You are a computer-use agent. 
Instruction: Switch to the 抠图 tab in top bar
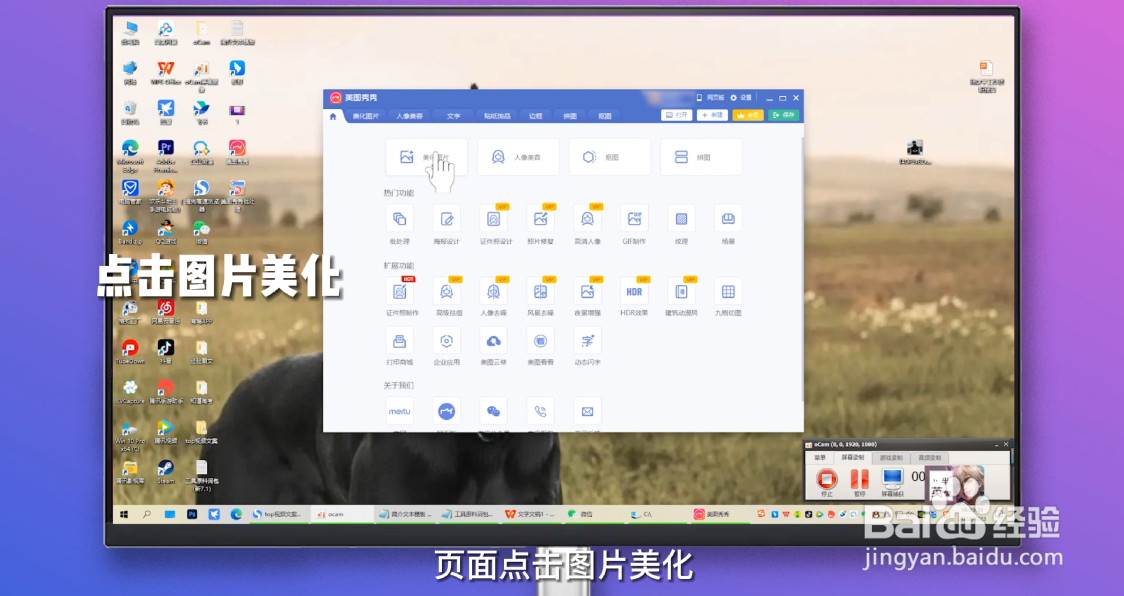pos(605,115)
